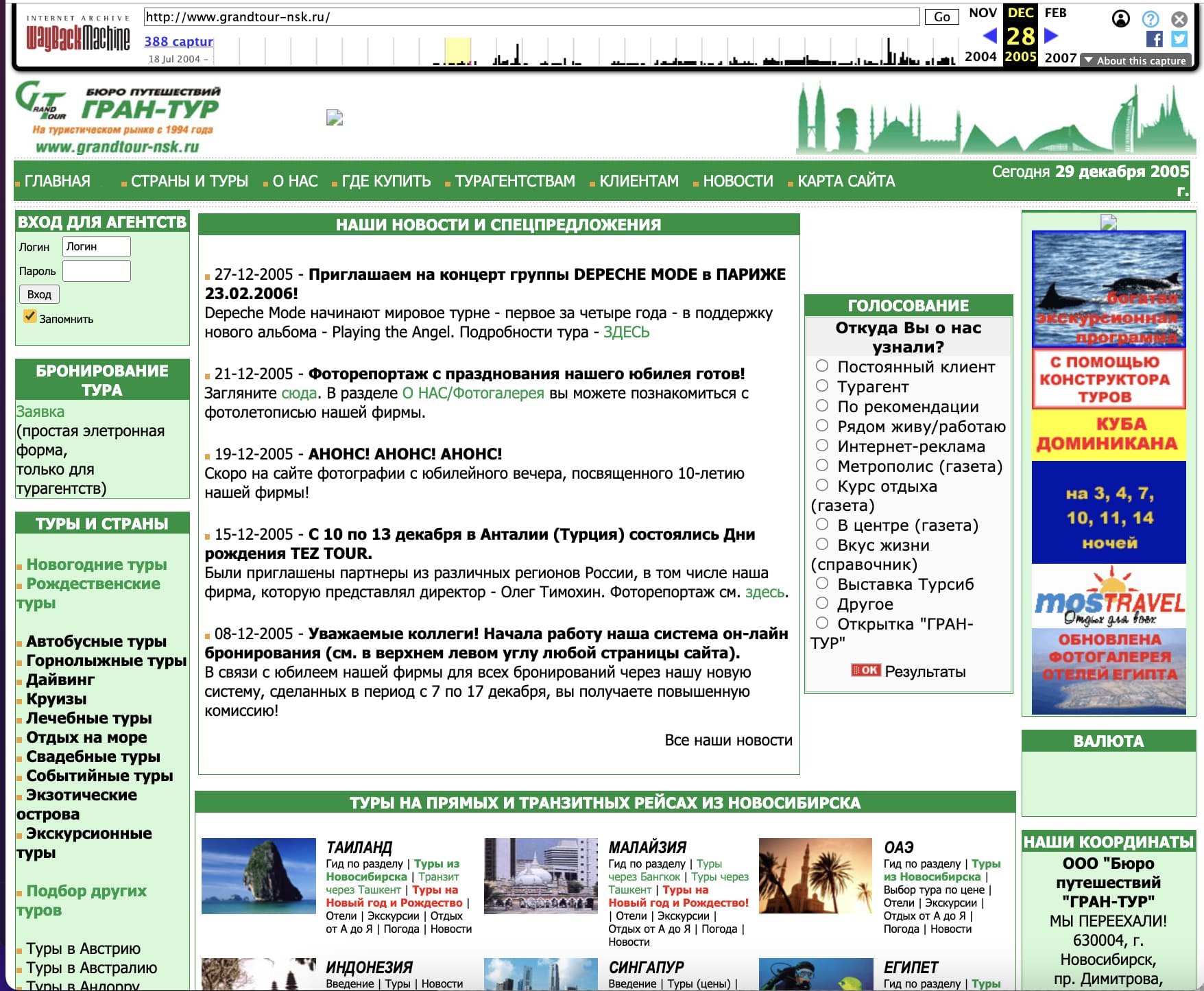
Task: Select the Метрополис (газета) radio option
Action: click(x=822, y=466)
